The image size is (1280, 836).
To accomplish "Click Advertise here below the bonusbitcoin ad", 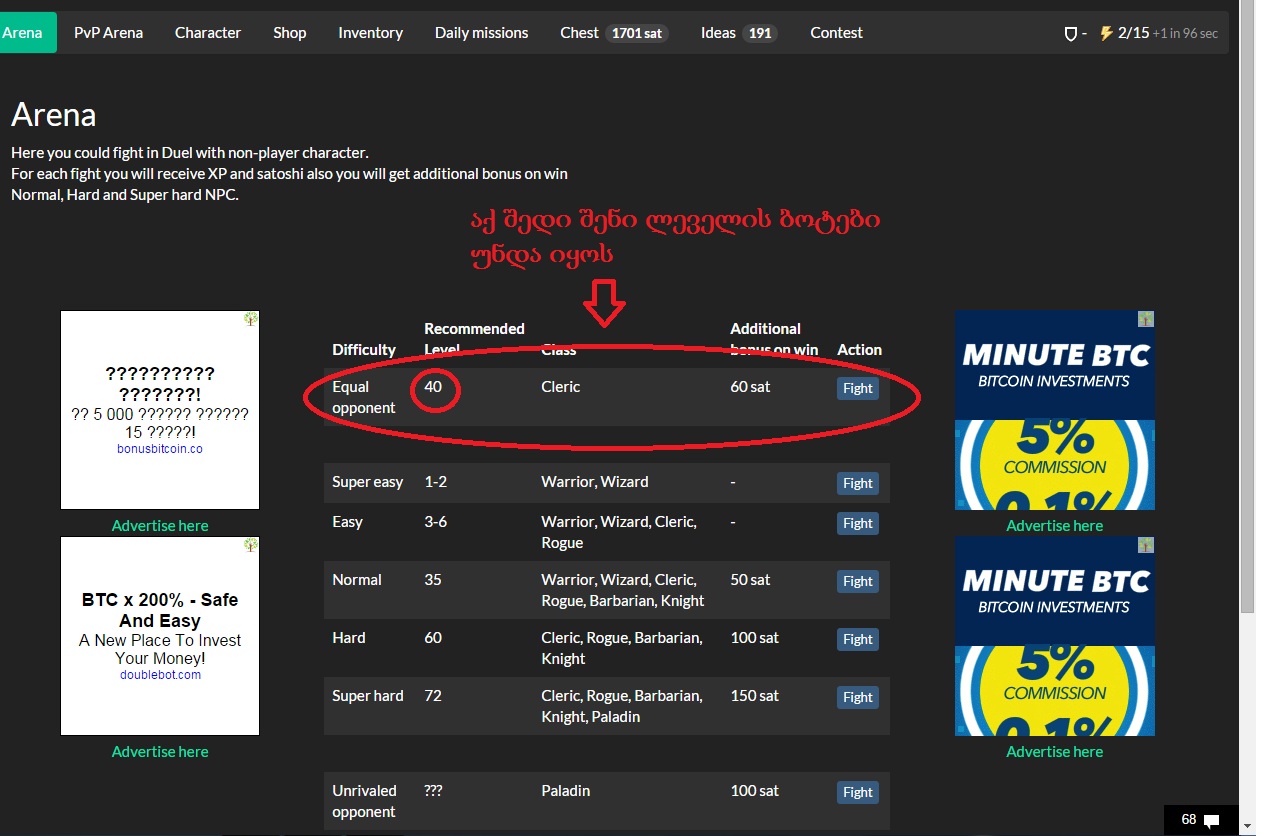I will 160,526.
